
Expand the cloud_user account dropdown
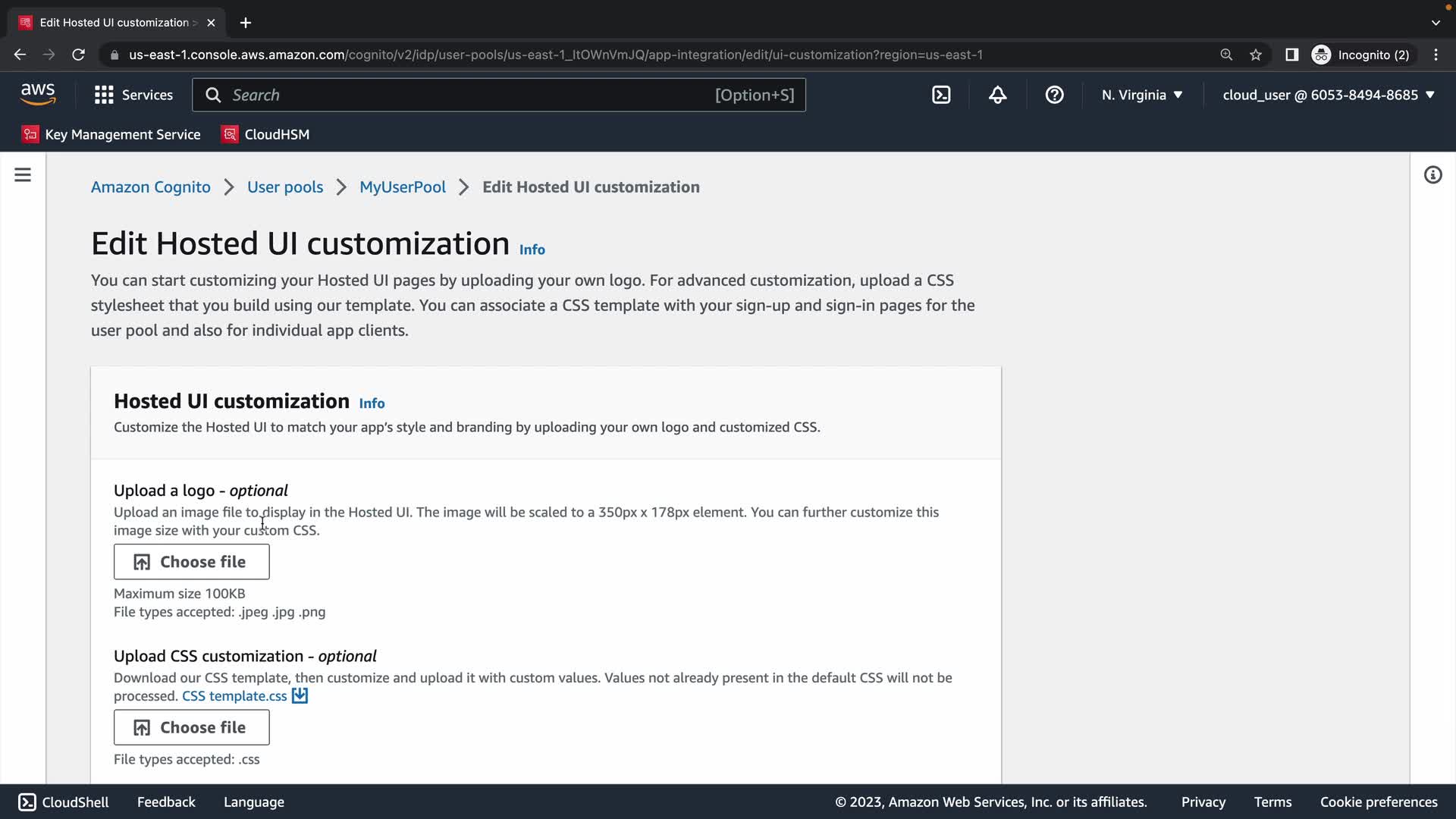(1329, 95)
